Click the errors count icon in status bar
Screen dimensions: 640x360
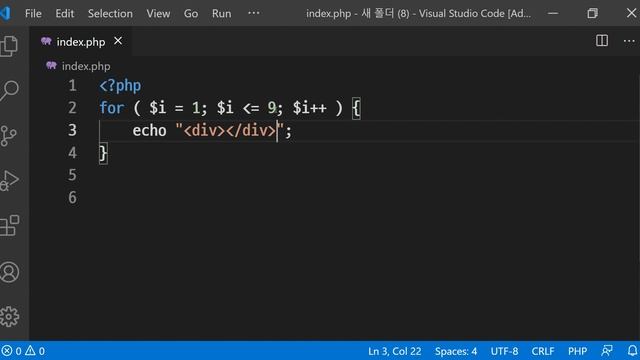point(11,351)
